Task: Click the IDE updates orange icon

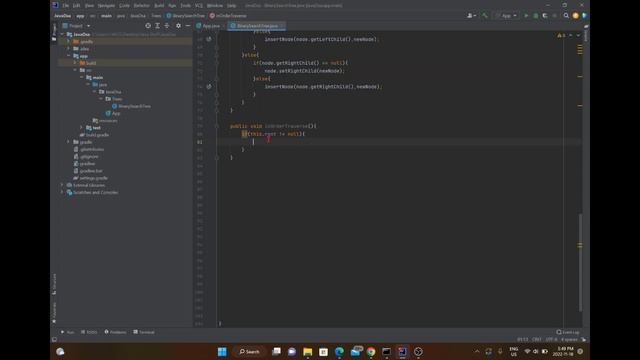Action: tap(576, 16)
